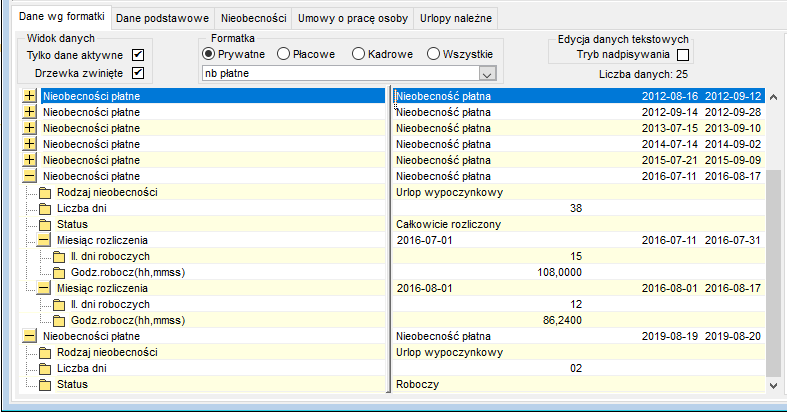Screen dimensions: 787x413
Task: Click the Urlop wypoczynkowy value above the Liczba dni 38 row
Action: coord(449,192)
